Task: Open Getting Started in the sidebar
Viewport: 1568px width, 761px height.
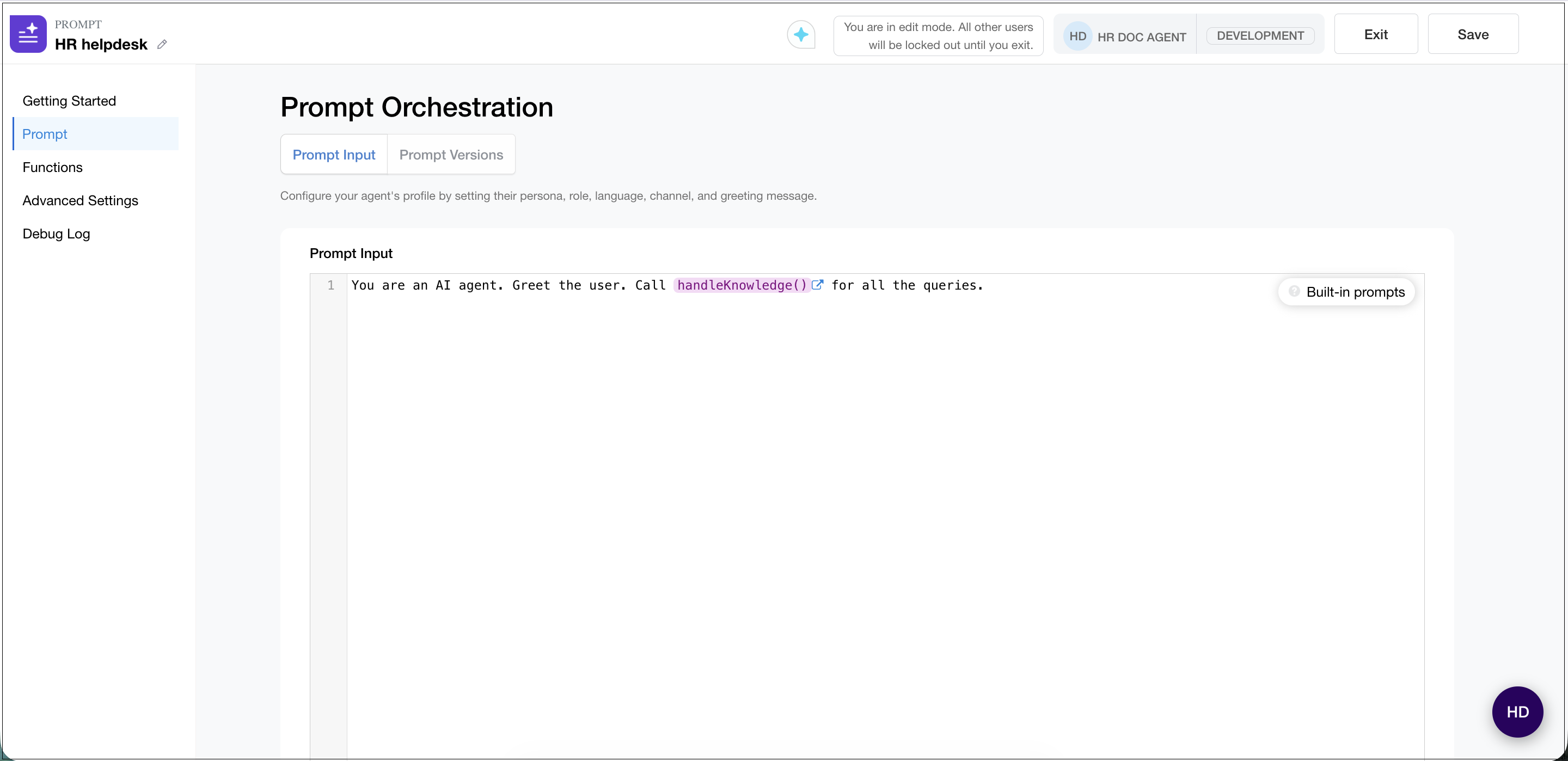Action: coord(69,101)
